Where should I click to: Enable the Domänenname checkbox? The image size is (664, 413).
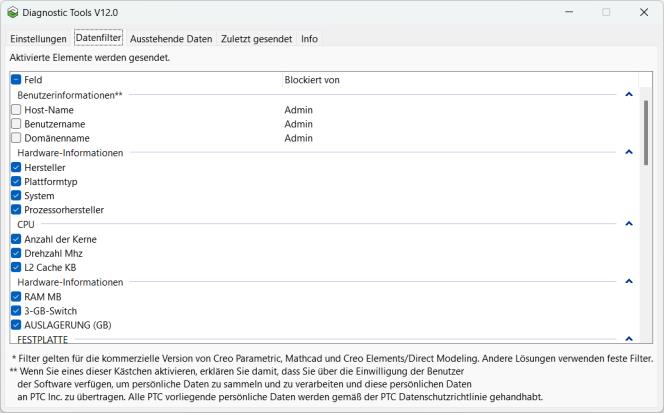[x=16, y=138]
